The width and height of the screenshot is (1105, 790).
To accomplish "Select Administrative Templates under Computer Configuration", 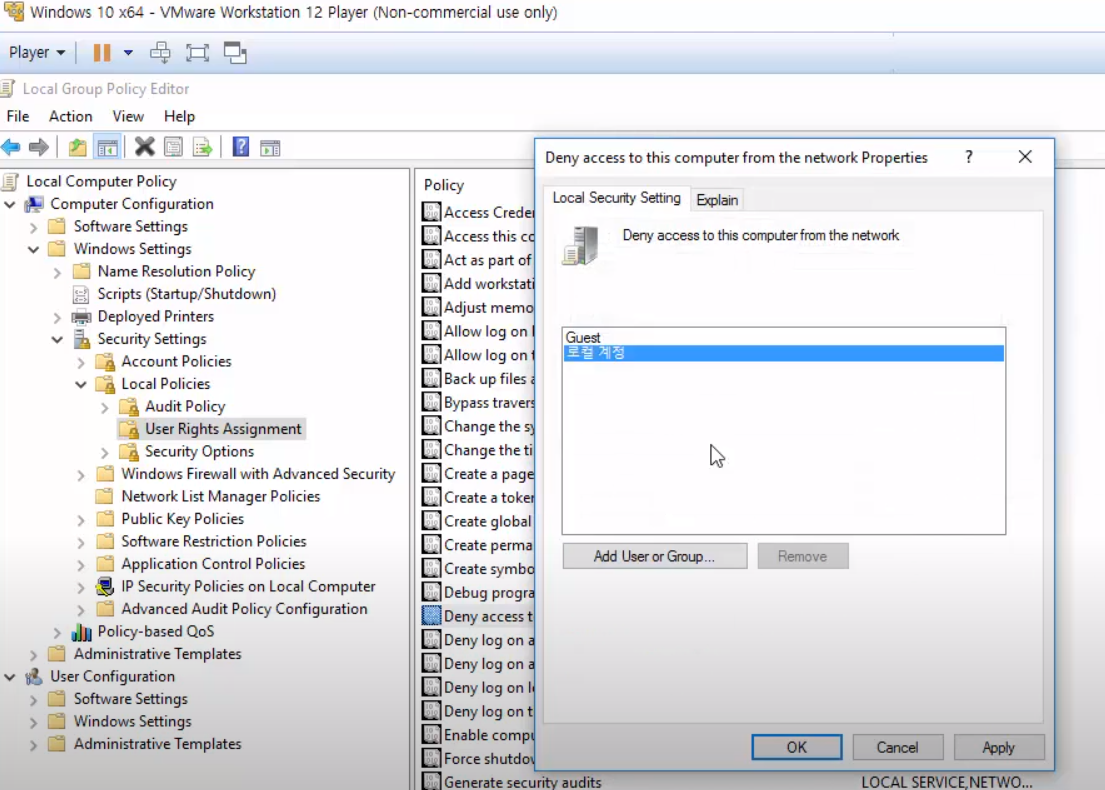I will tap(157, 654).
